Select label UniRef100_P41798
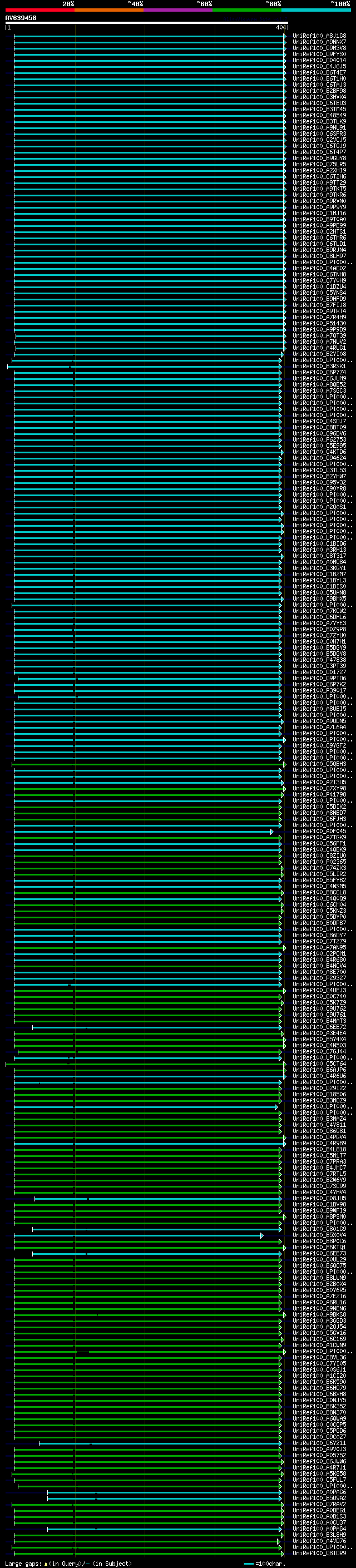The height and width of the screenshot is (1568, 356). [x=319, y=795]
